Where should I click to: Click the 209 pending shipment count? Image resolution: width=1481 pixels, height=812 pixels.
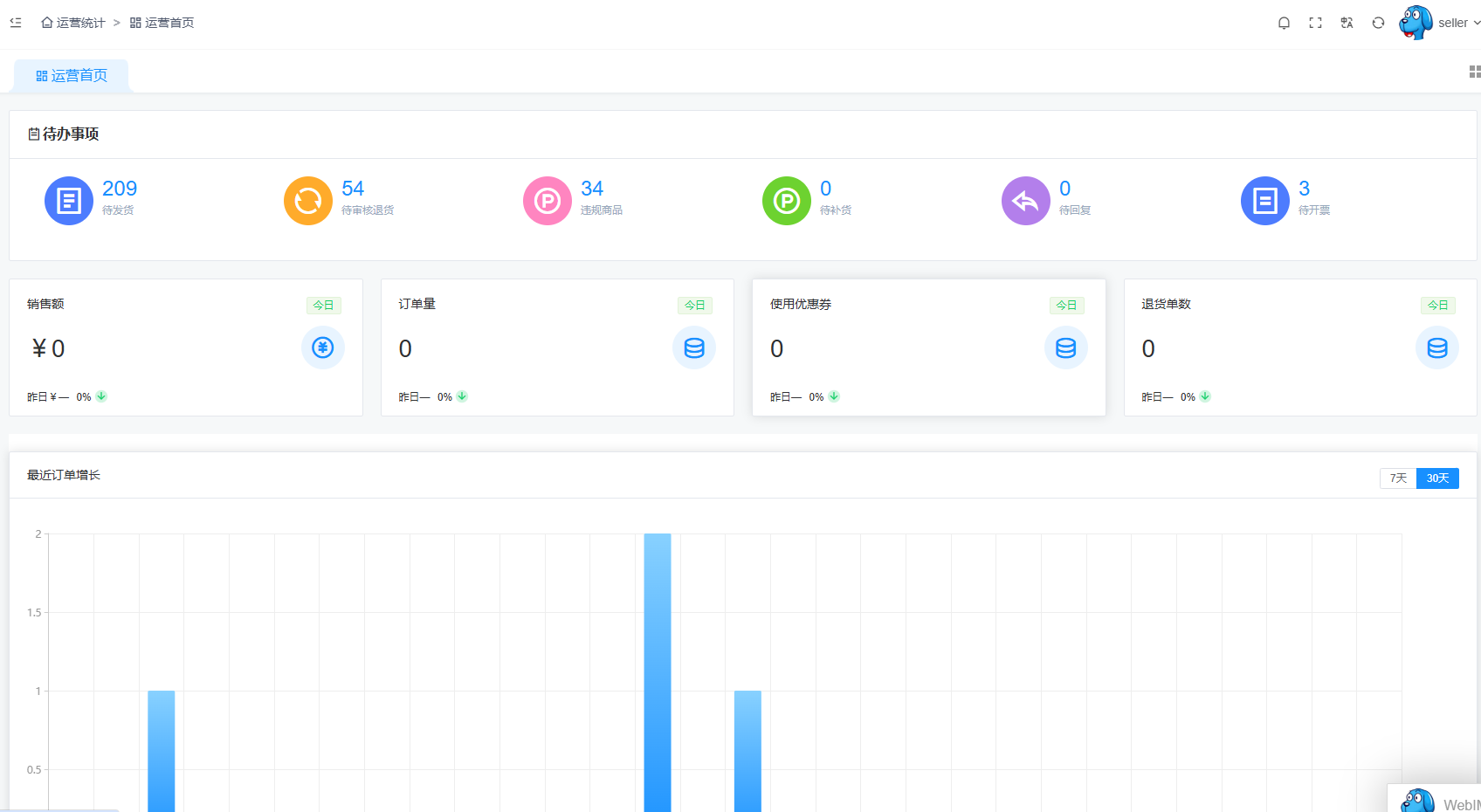tap(120, 189)
